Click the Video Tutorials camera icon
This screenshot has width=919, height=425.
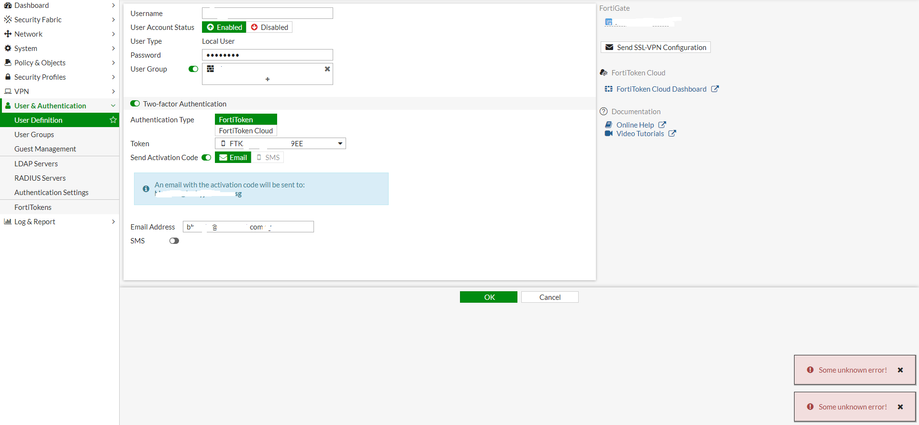pos(608,134)
